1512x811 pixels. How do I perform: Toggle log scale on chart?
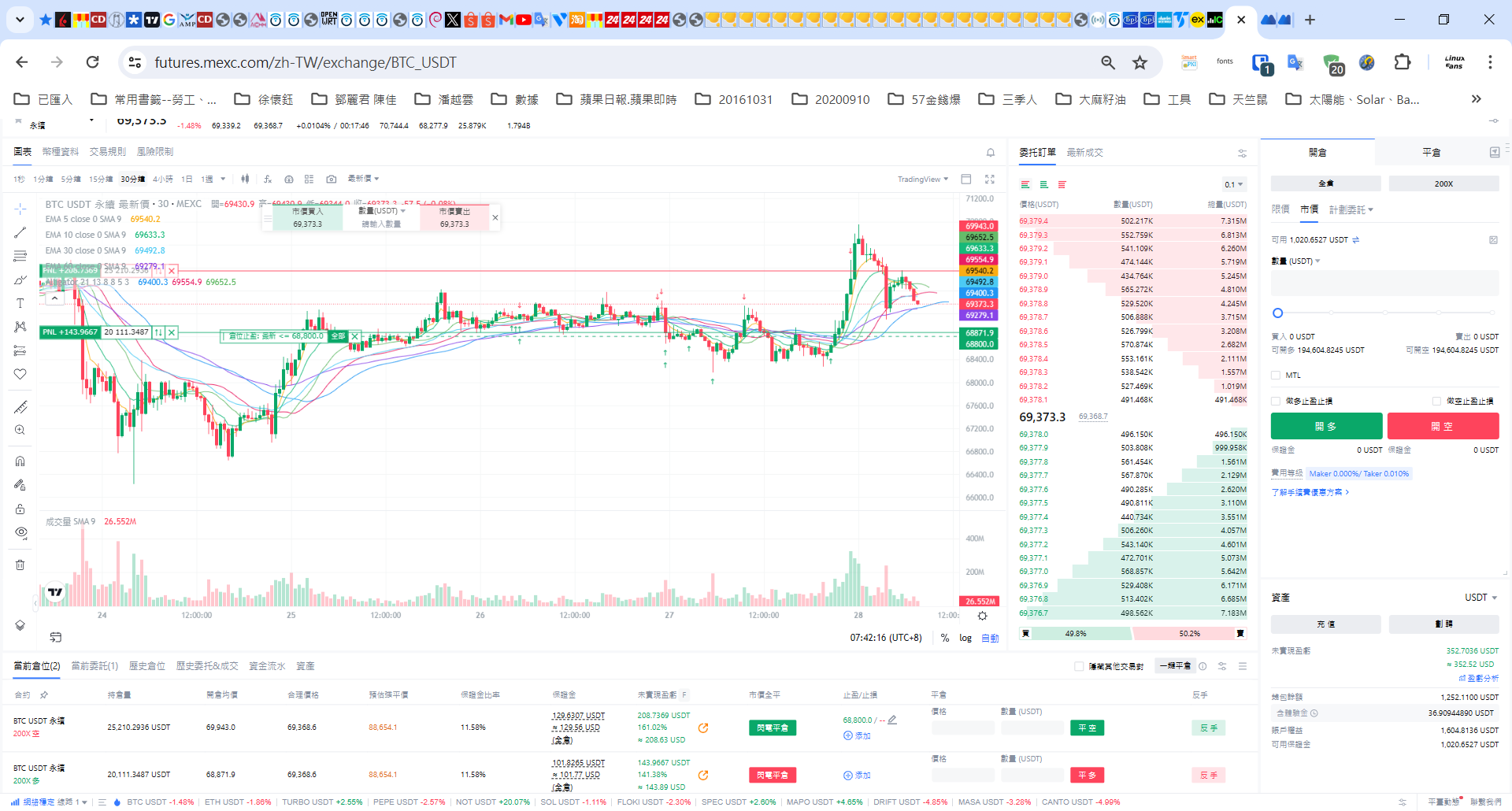coord(965,638)
